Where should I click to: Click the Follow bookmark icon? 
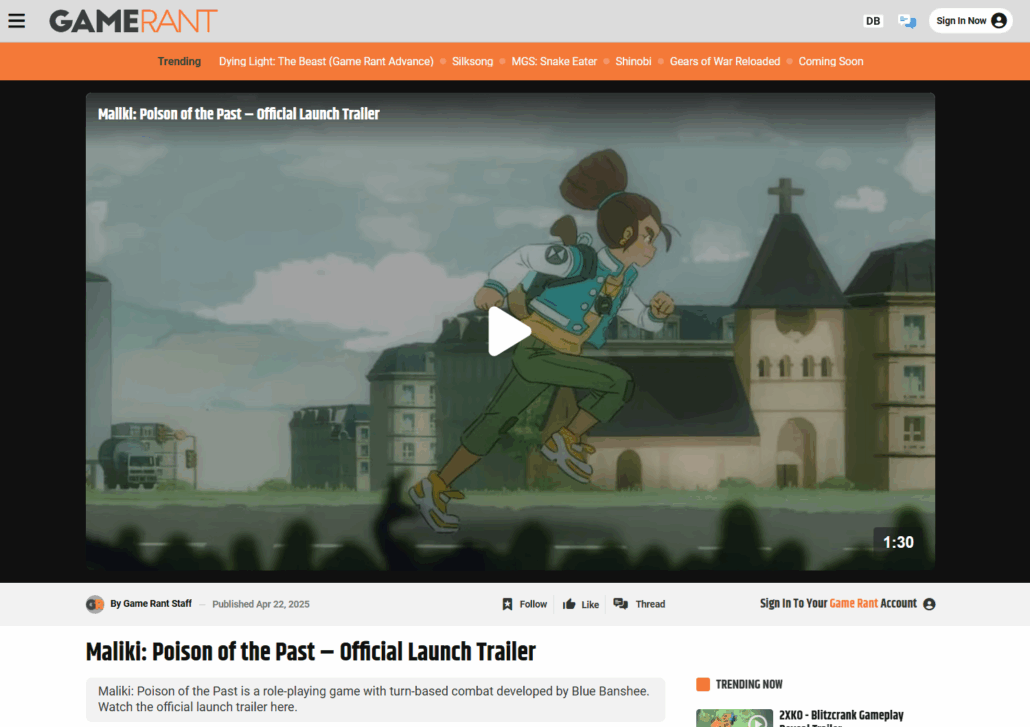(508, 604)
